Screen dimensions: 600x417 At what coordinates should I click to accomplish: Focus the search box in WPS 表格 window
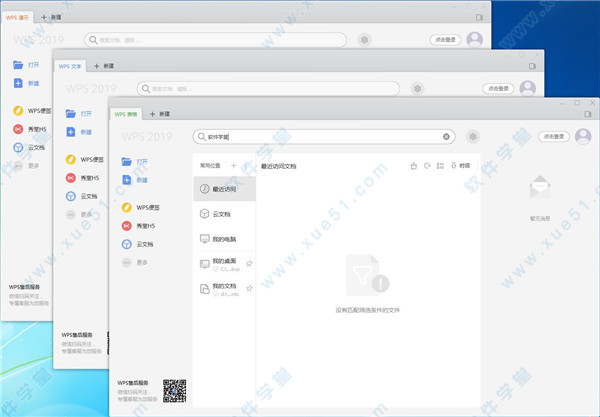point(323,137)
